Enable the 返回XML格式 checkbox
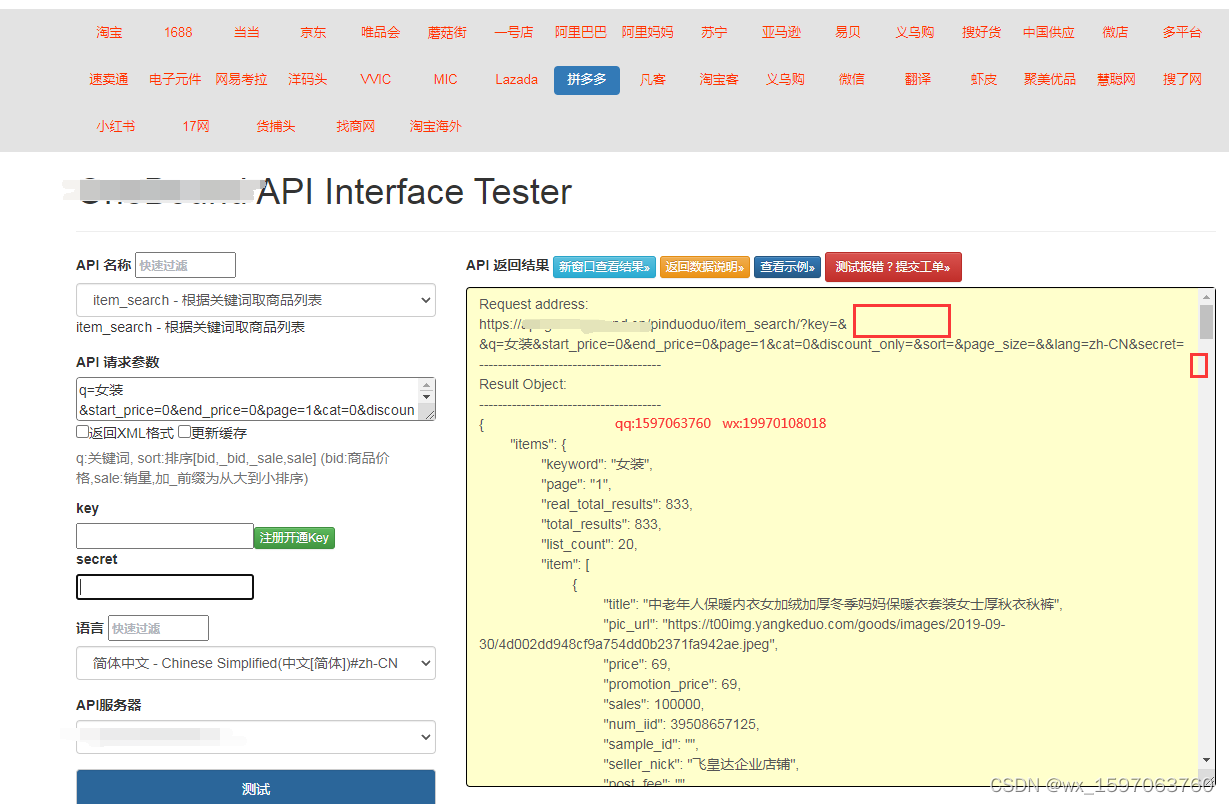Screen dimensions: 1229x804 pos(83,432)
